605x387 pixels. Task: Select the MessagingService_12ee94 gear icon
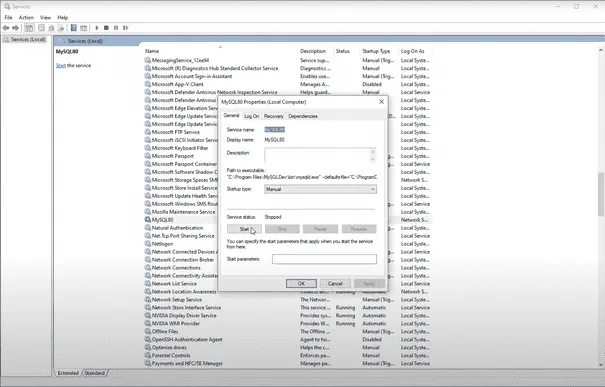[x=147, y=60]
